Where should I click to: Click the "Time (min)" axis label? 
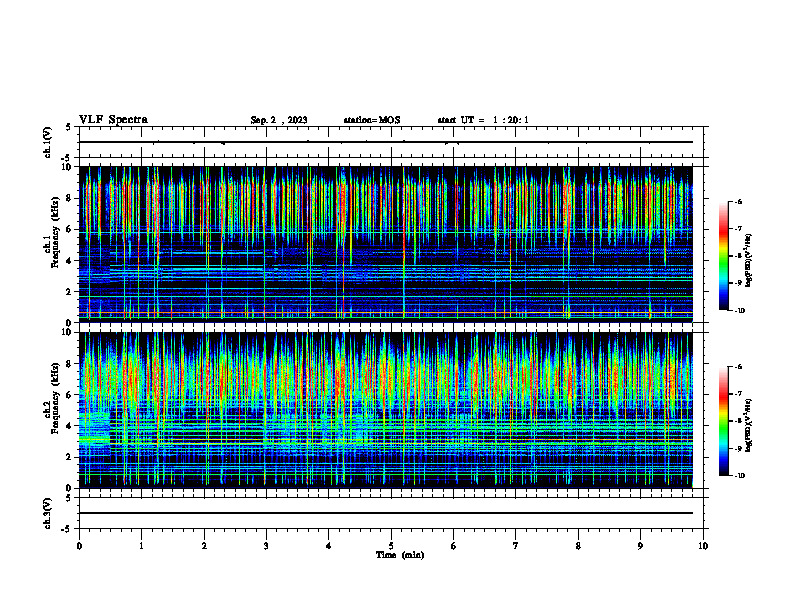click(400, 555)
